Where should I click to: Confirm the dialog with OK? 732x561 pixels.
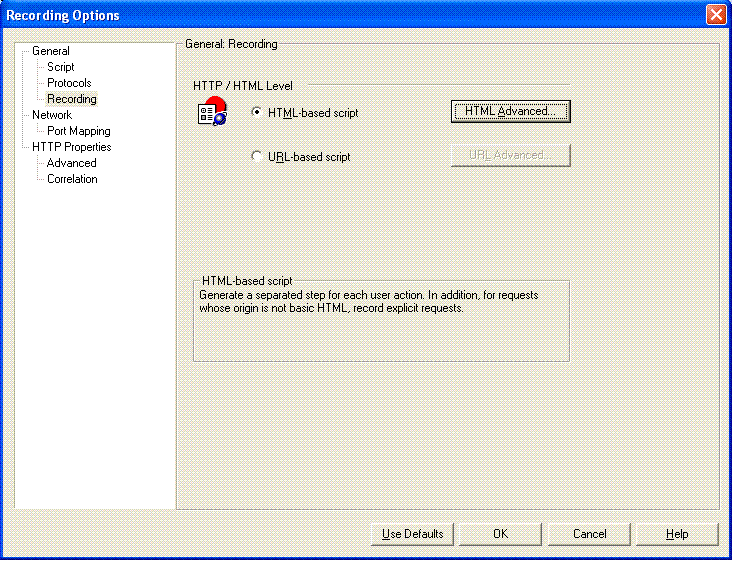[500, 534]
